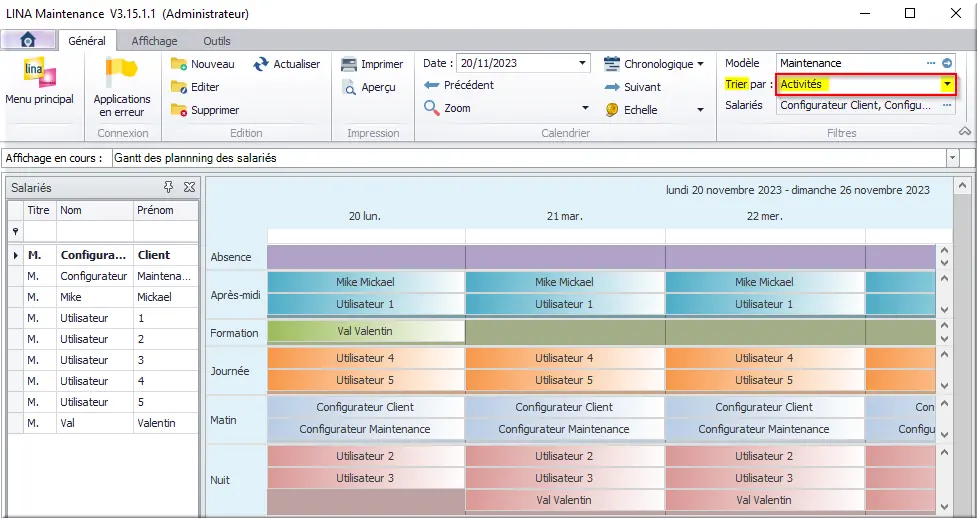Switch to the Affichage tab
Viewport: 977px width, 518px height.
point(154,41)
